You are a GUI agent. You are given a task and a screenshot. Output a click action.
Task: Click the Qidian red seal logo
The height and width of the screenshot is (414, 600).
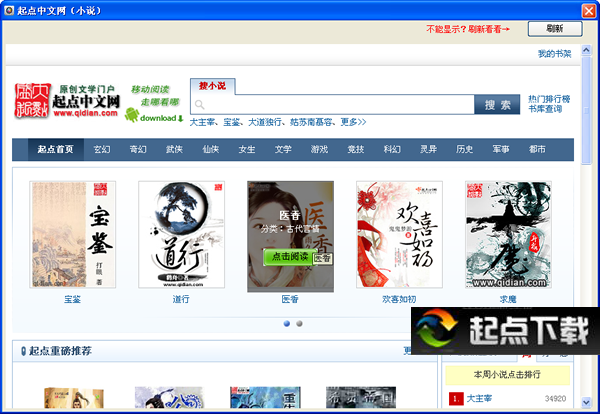click(x=33, y=100)
